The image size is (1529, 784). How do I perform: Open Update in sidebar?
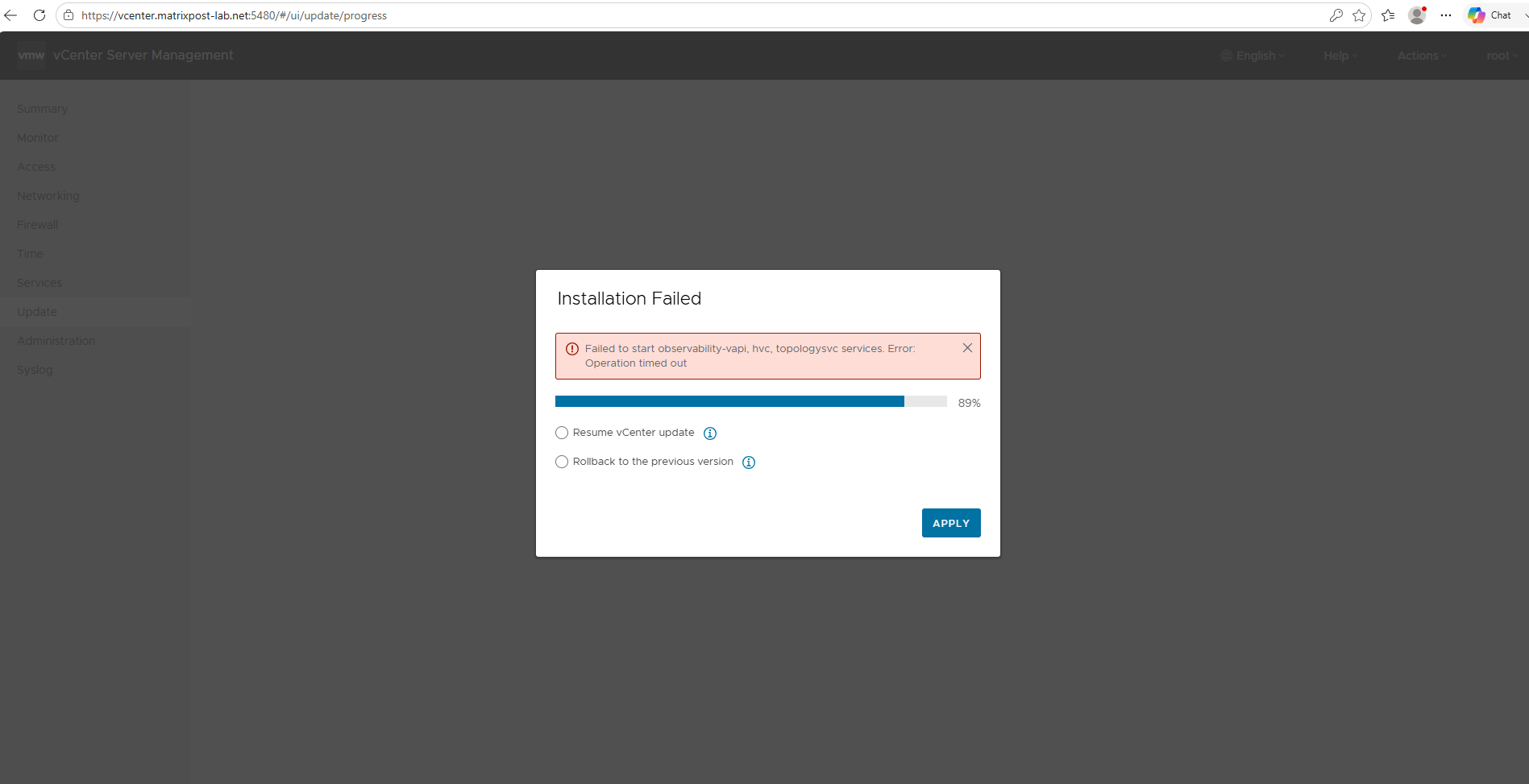click(95, 312)
